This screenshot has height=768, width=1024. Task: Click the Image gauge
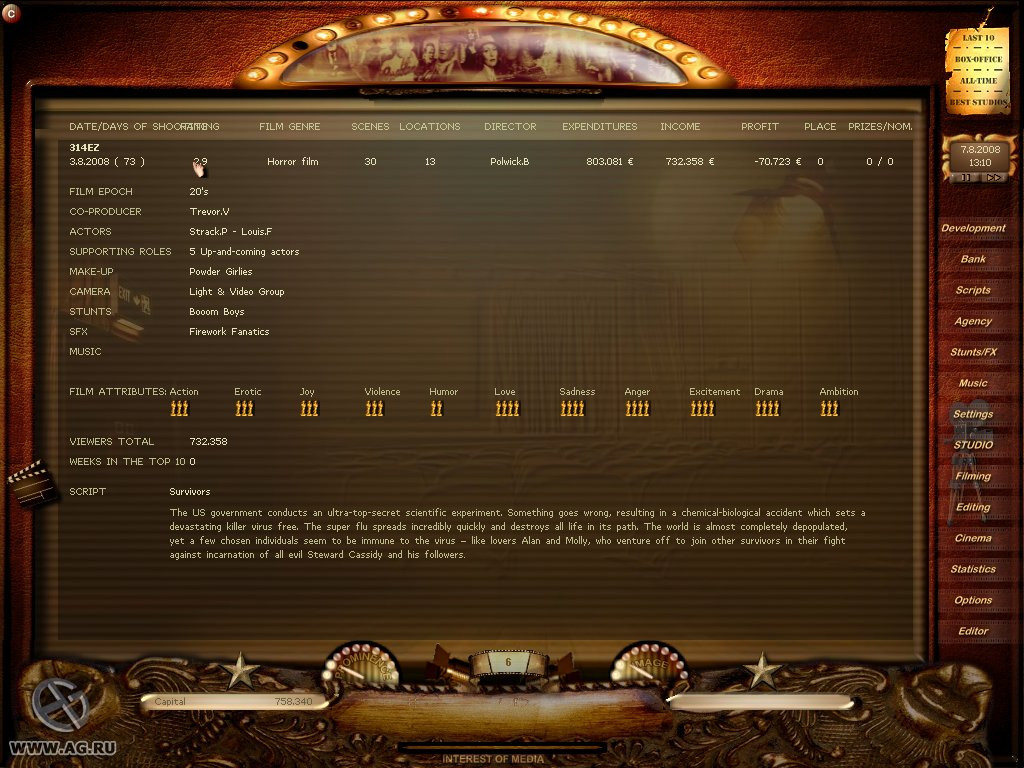(649, 664)
